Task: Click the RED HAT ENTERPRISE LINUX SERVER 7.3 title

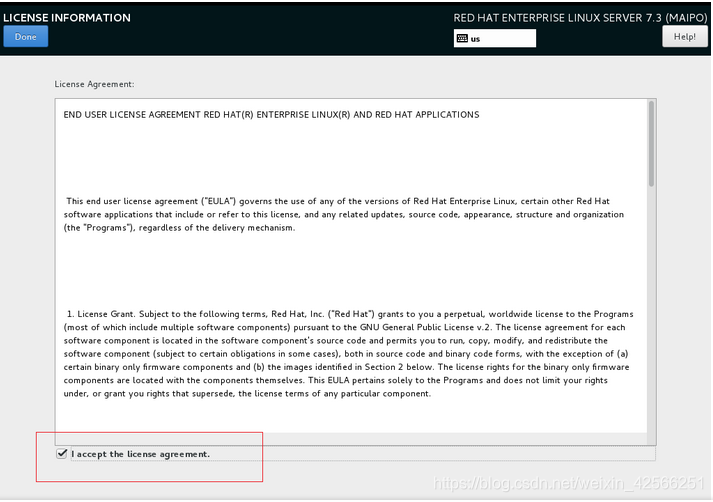Action: click(x=580, y=18)
